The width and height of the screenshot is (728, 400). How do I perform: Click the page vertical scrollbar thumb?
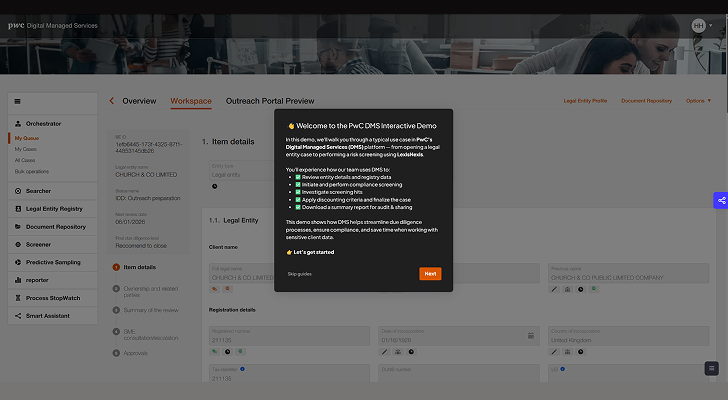pos(726,63)
